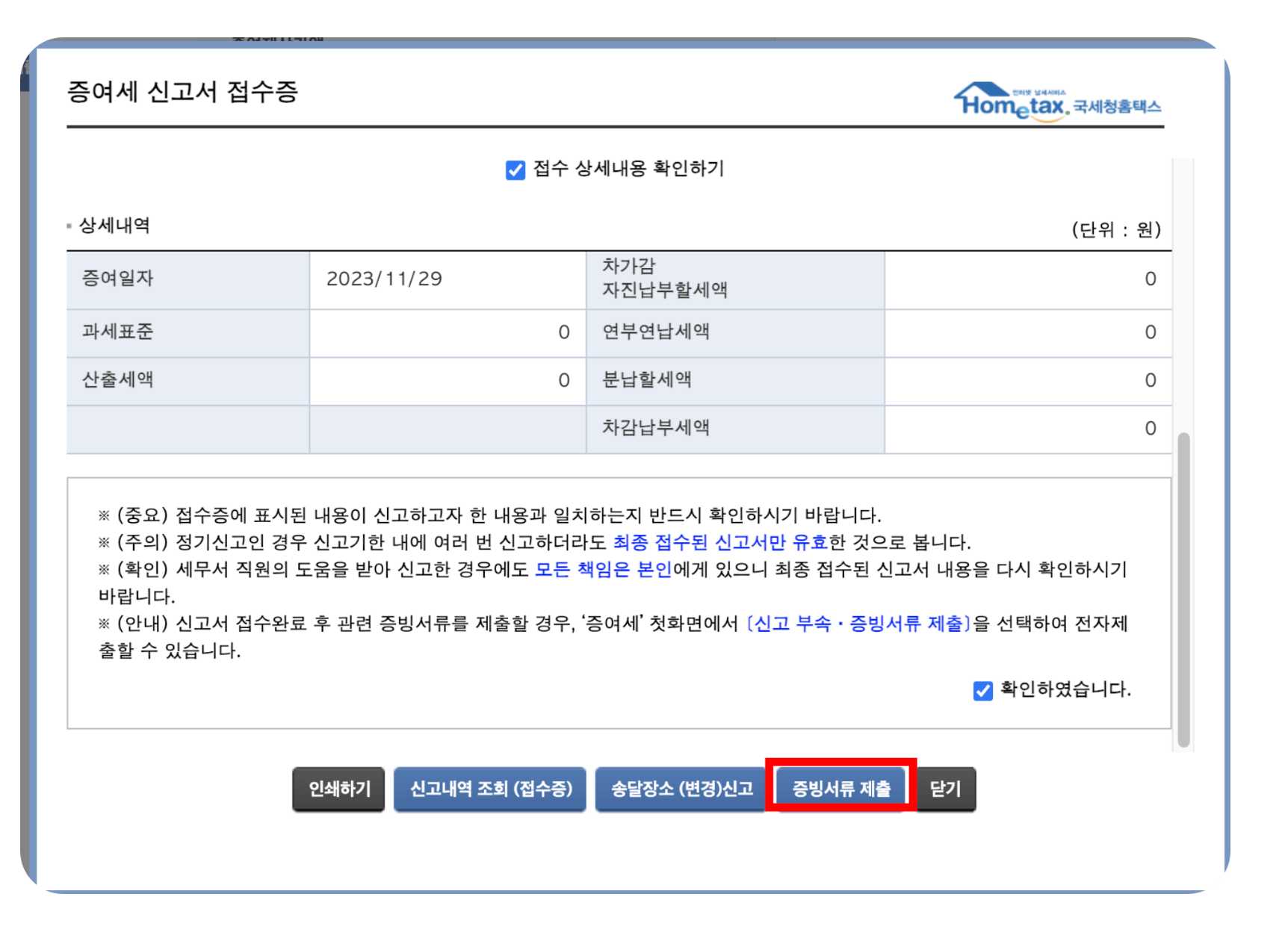Click blue text 최종 접수된 신고서만 유효
The height and width of the screenshot is (944, 1288).
pyautogui.click(x=720, y=542)
